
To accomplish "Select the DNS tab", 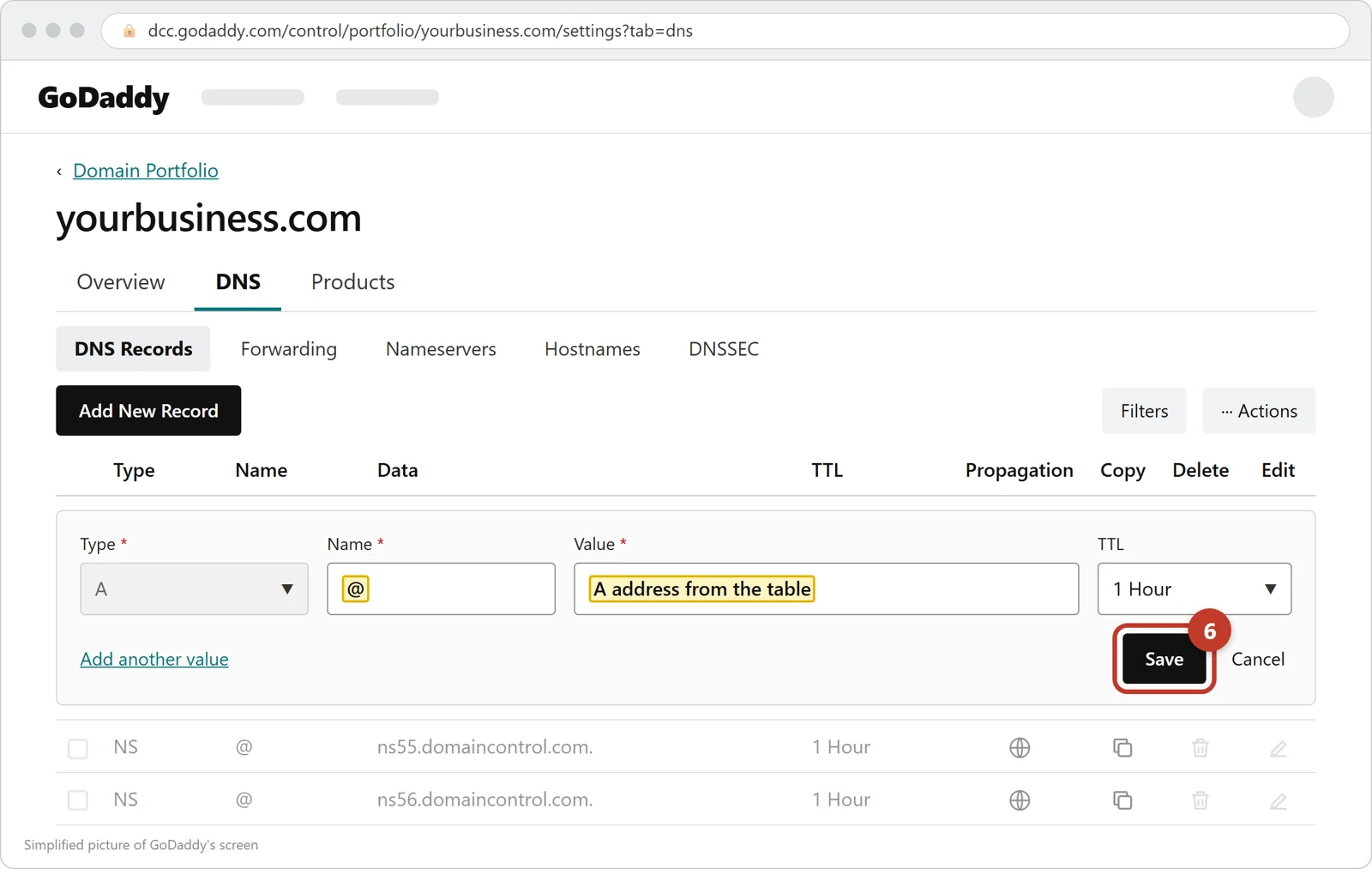I will coord(238,282).
